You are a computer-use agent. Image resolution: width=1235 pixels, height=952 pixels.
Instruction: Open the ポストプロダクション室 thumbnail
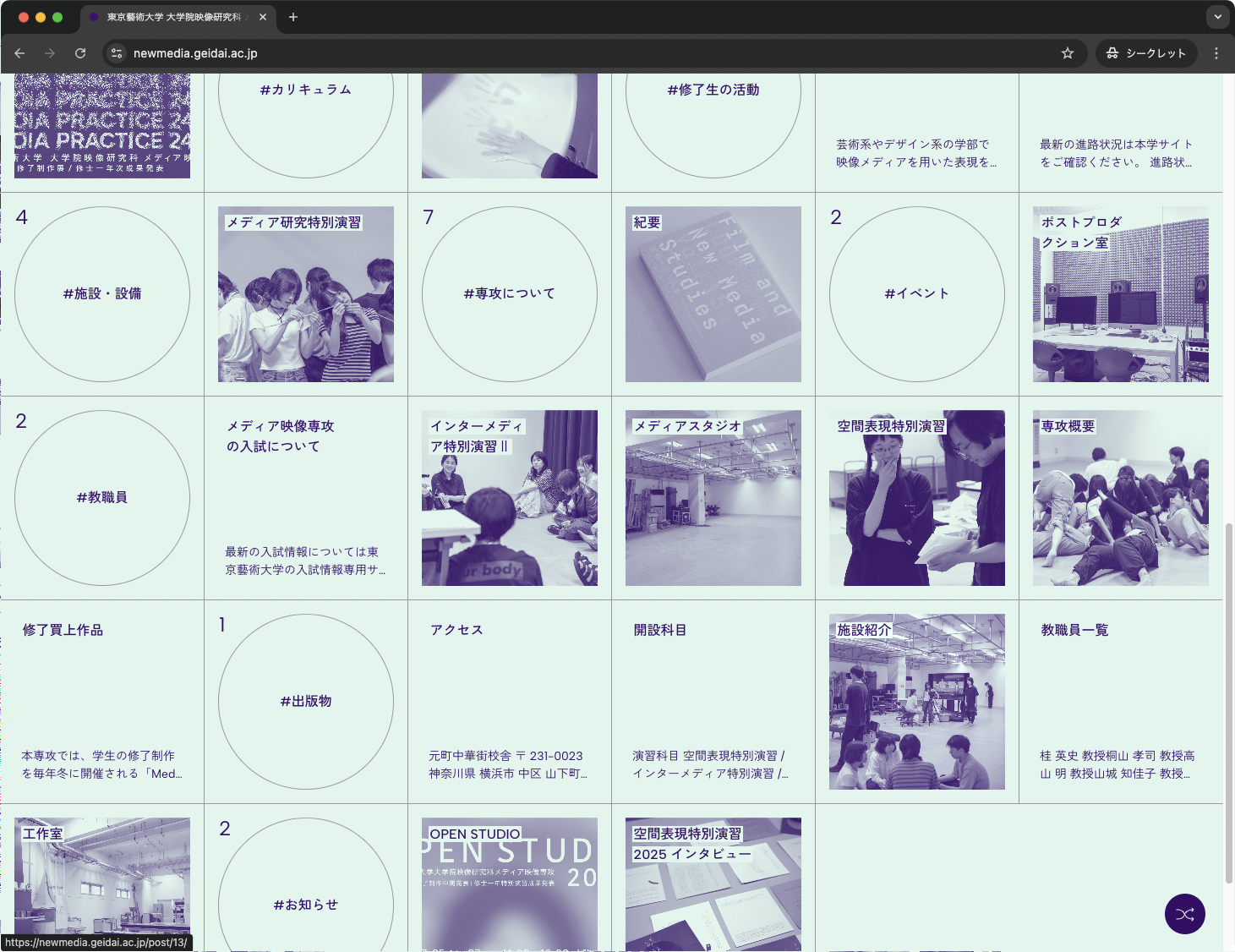[1120, 294]
